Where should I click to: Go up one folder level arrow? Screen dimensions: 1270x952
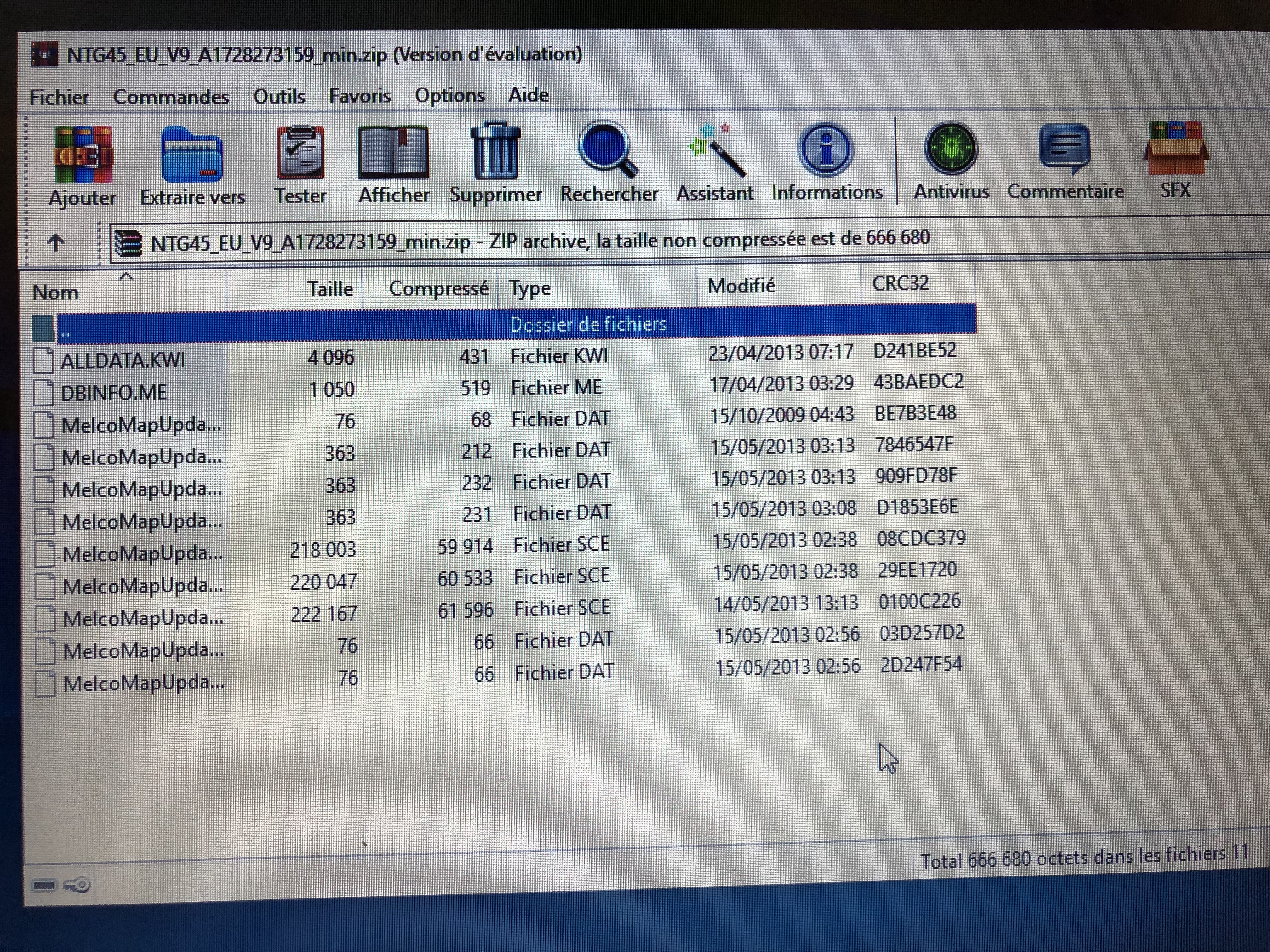56,243
